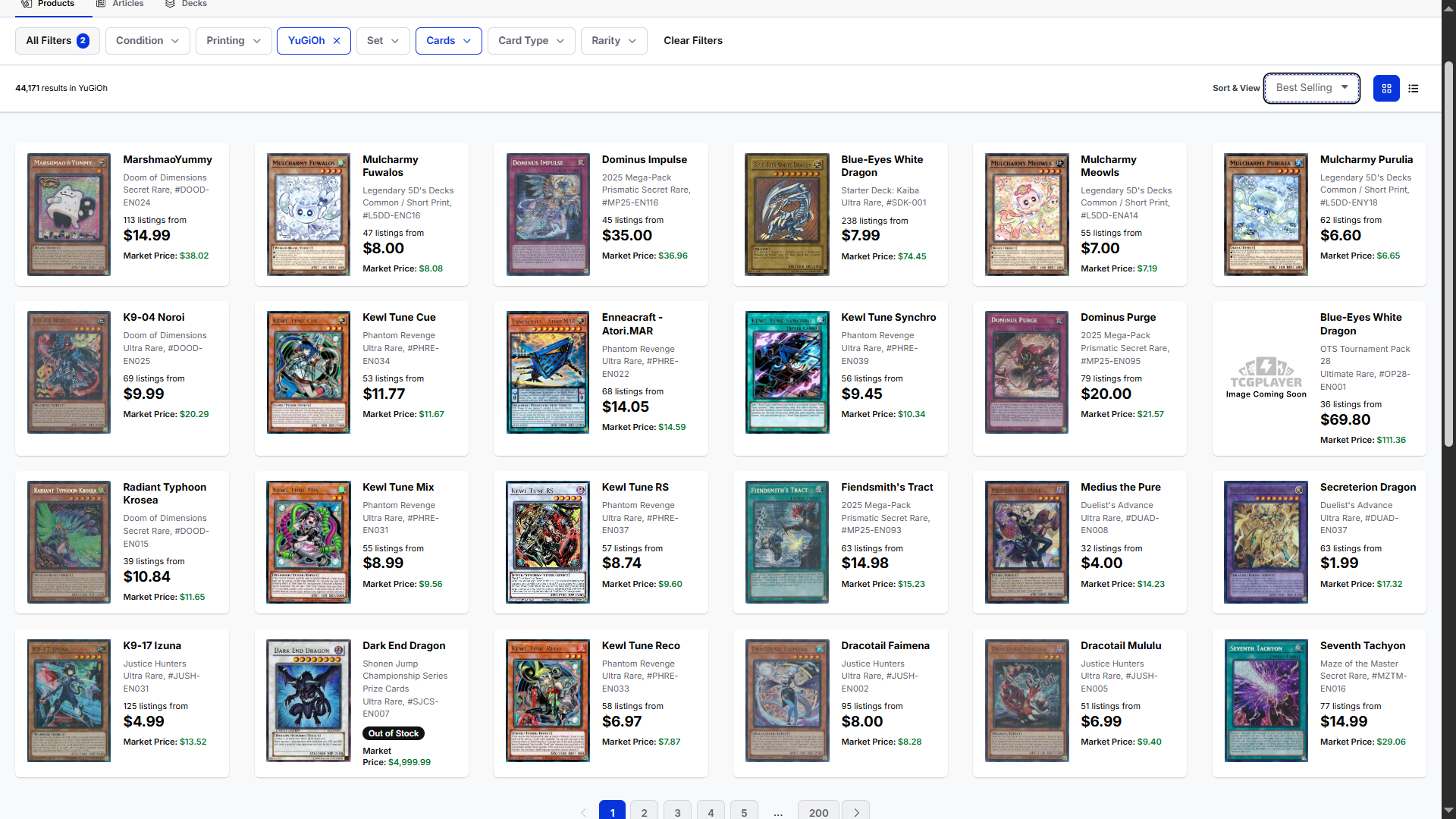Open the Decks tab icon
The width and height of the screenshot is (1456, 819).
point(170,4)
